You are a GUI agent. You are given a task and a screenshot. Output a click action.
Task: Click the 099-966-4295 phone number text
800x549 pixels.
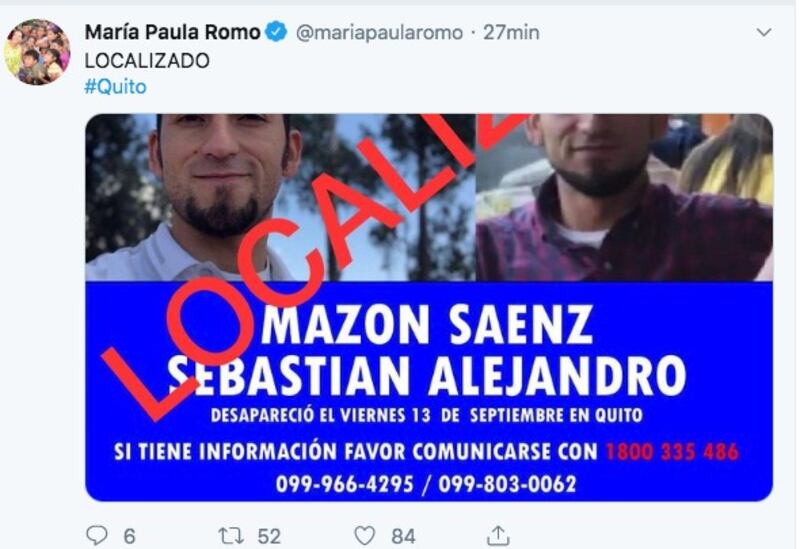pyautogui.click(x=344, y=484)
